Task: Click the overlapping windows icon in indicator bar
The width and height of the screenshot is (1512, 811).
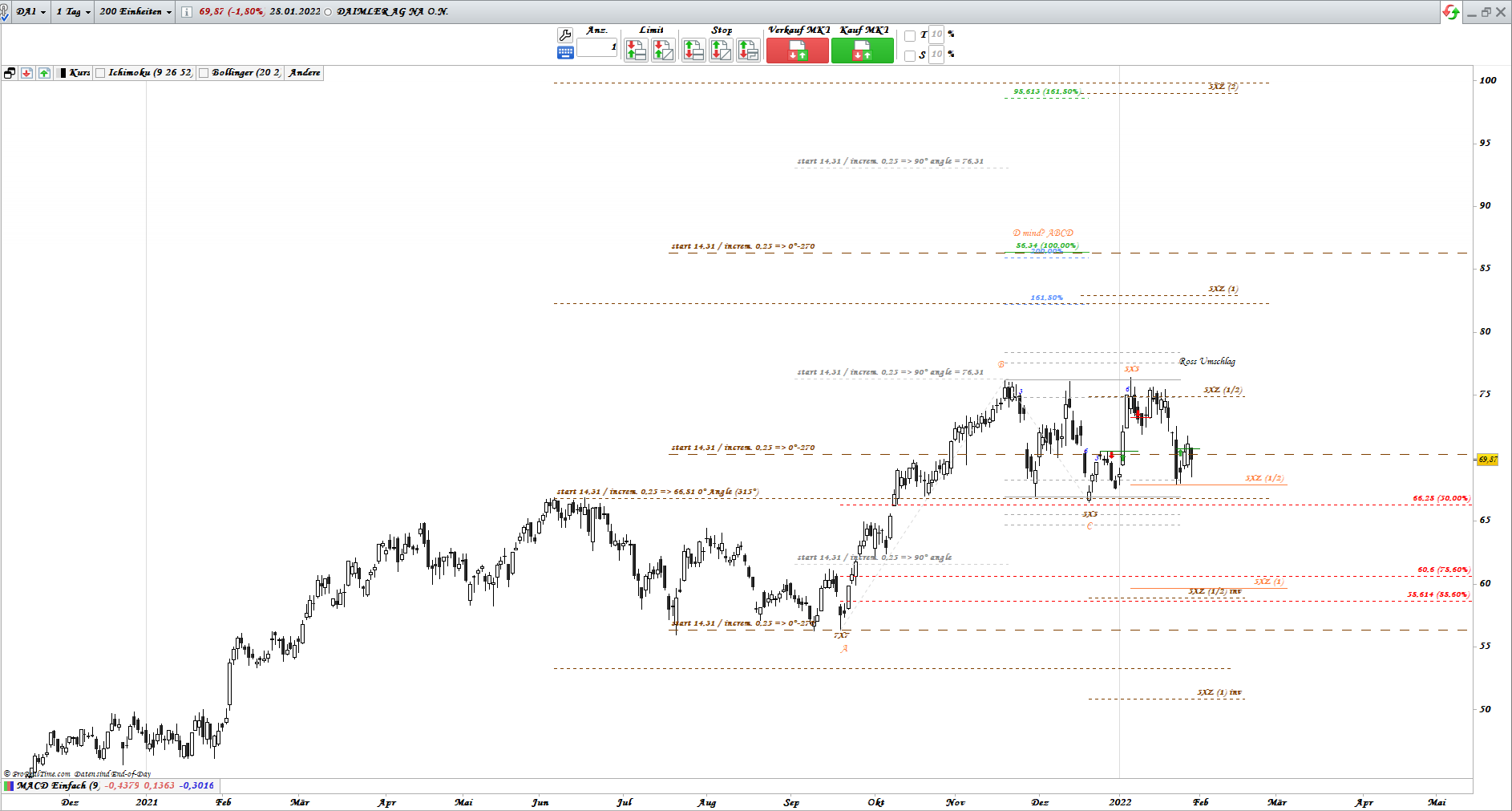Action: coord(10,73)
